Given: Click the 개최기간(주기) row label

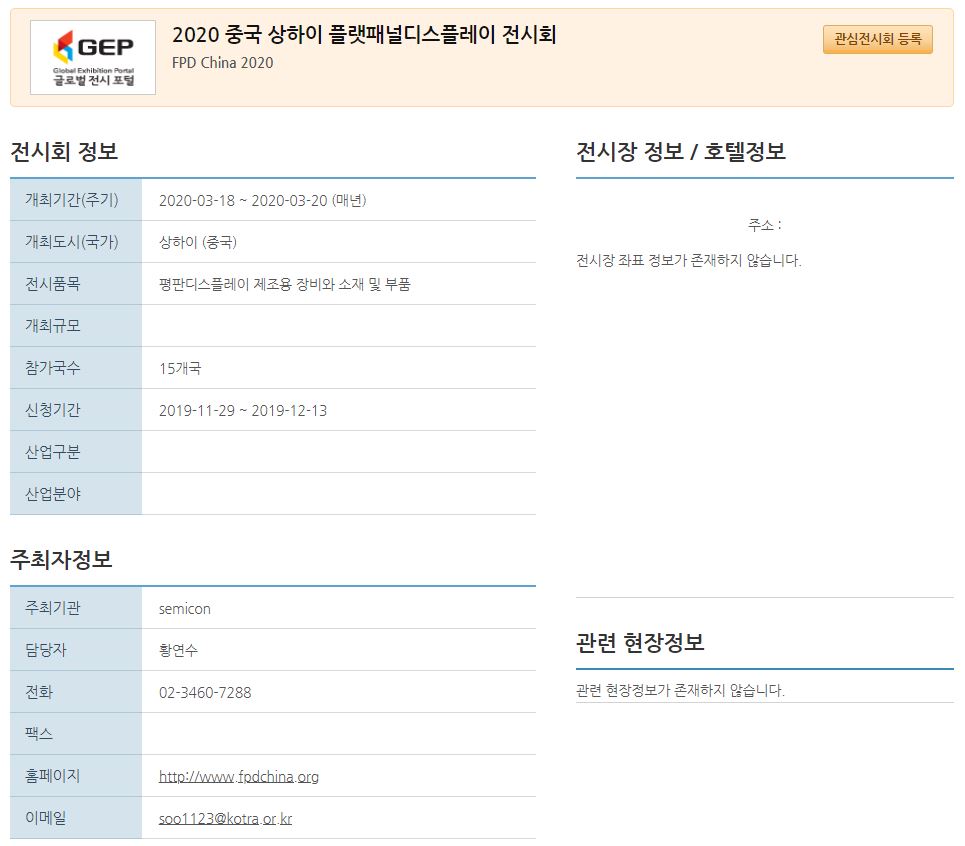Looking at the screenshot, I should pyautogui.click(x=71, y=200).
